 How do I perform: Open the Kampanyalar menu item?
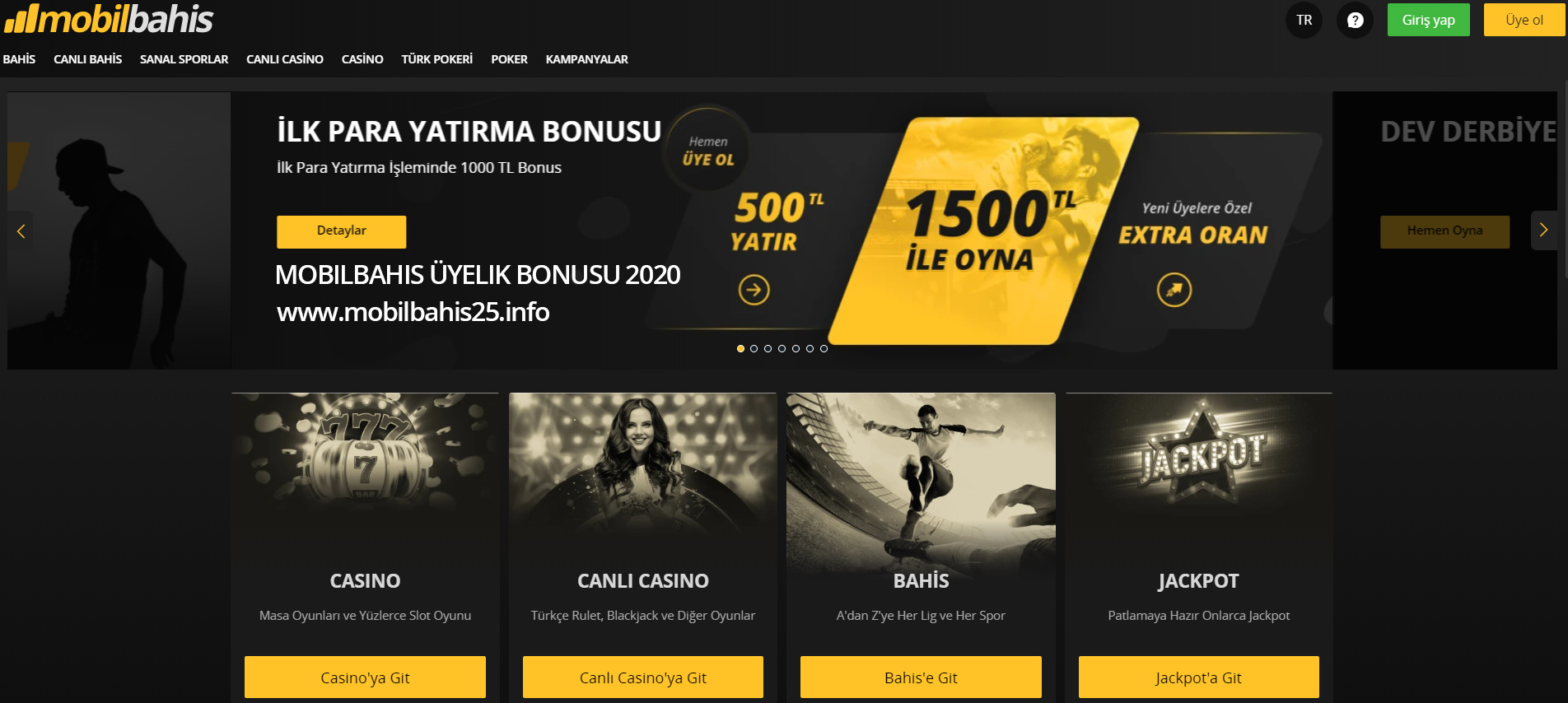(586, 59)
